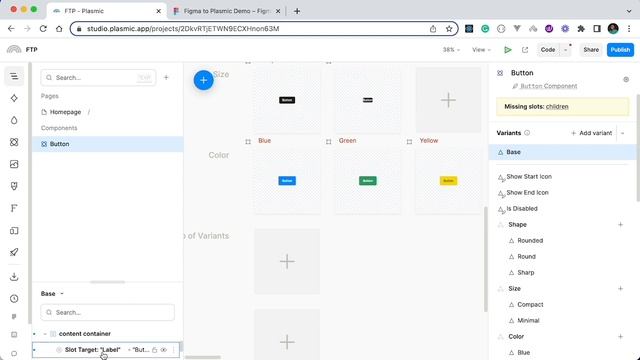Screen dimensions: 640x360
Task: Open the import download icon in sidebar
Action: (x=14, y=277)
